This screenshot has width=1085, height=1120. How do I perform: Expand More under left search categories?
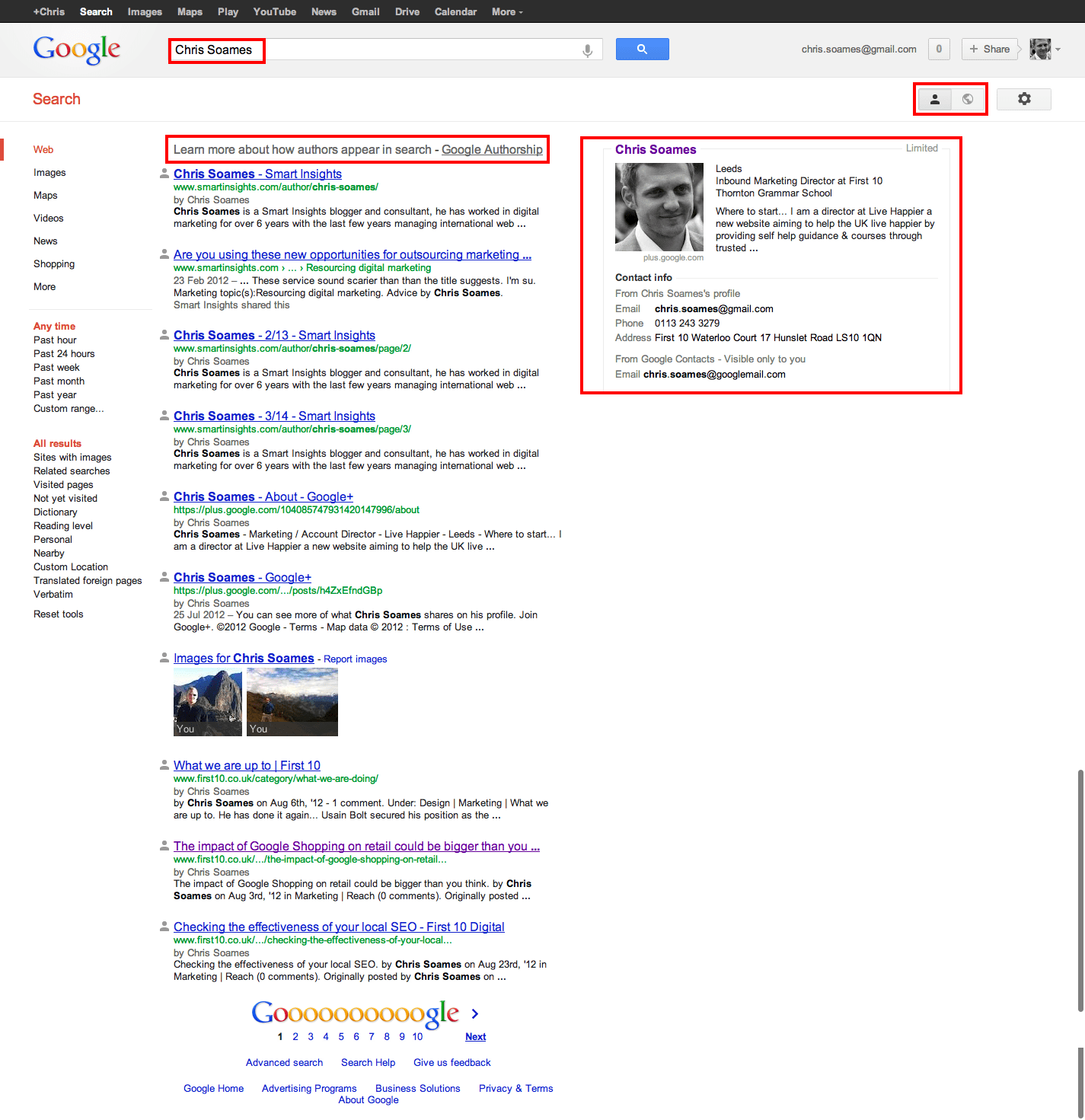tap(44, 287)
